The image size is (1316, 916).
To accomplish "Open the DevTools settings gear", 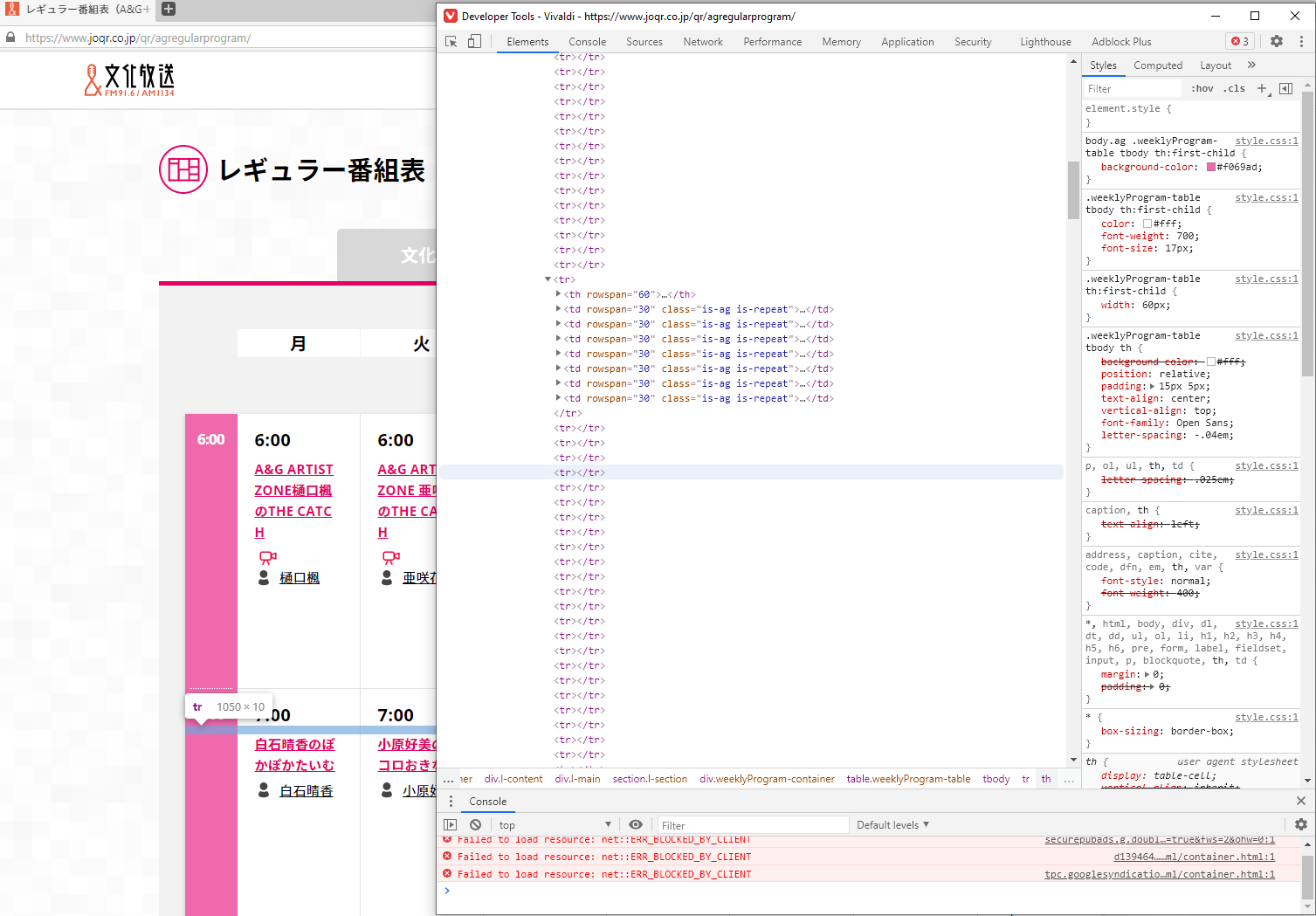I will click(x=1277, y=41).
